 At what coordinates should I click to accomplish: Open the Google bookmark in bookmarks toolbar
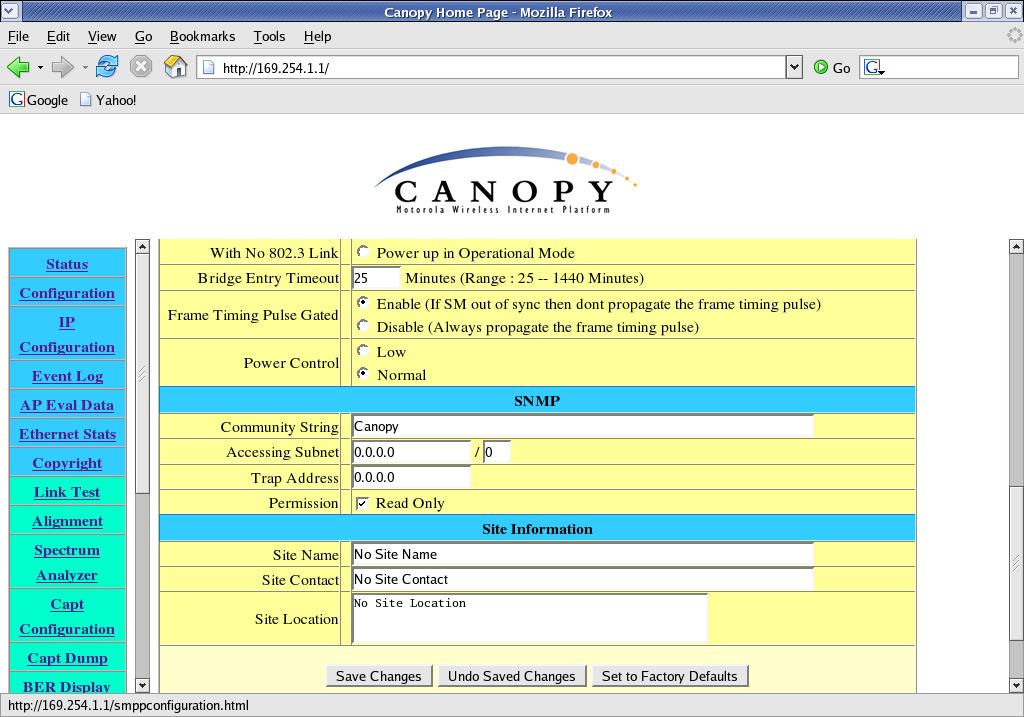[x=39, y=100]
